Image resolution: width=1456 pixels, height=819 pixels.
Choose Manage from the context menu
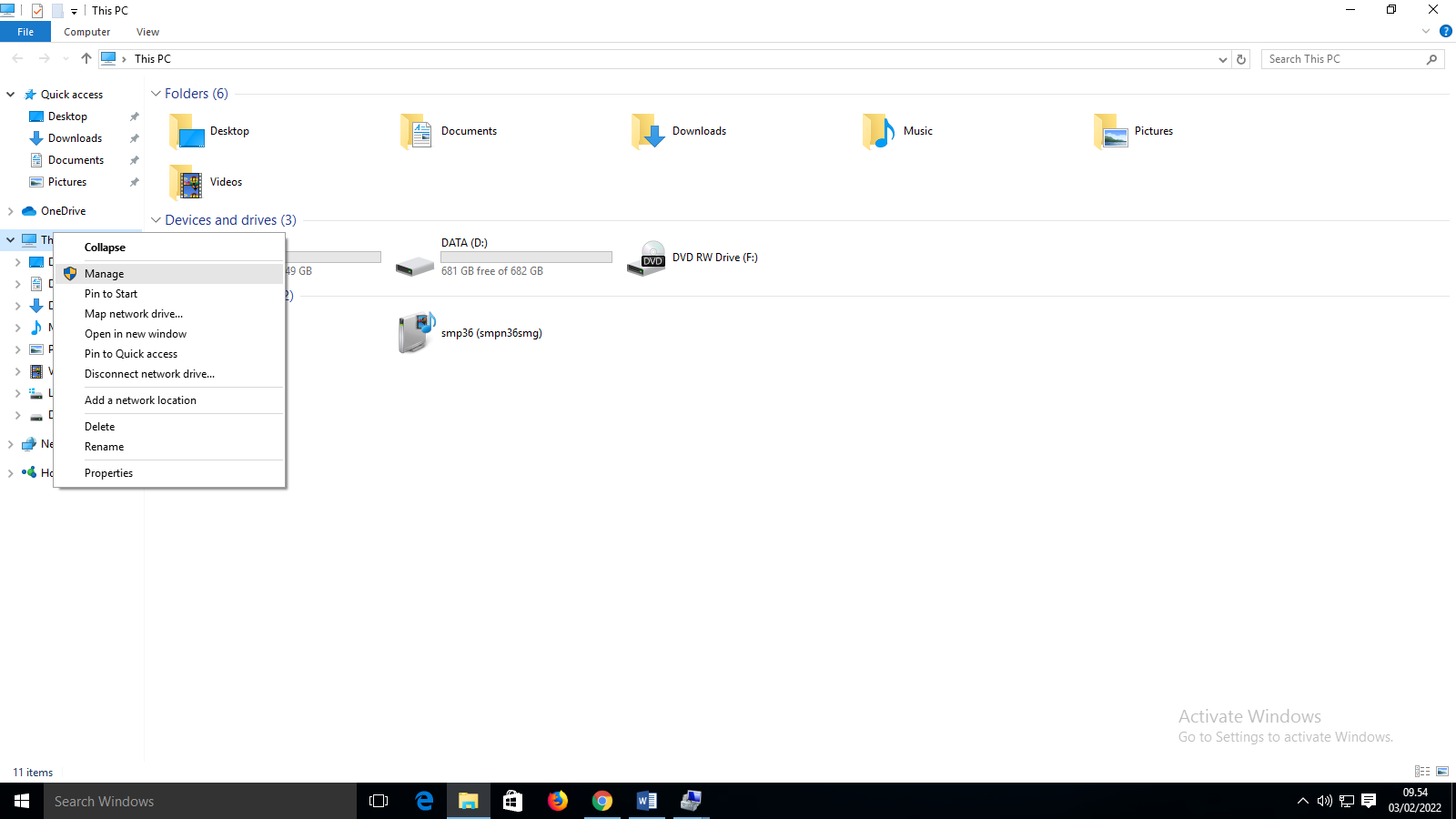point(105,274)
